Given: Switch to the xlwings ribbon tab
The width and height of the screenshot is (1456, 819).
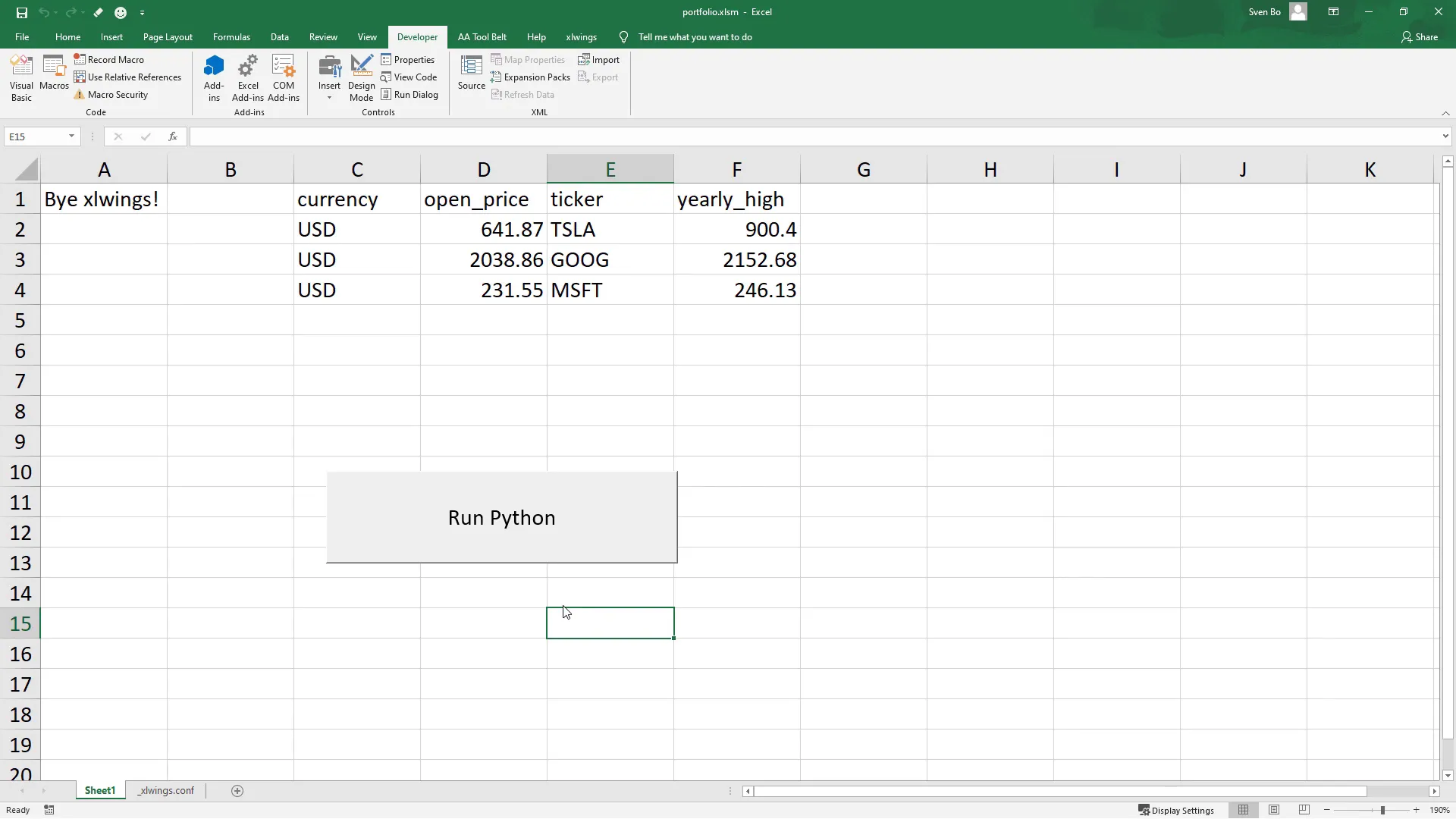Looking at the screenshot, I should point(582,36).
